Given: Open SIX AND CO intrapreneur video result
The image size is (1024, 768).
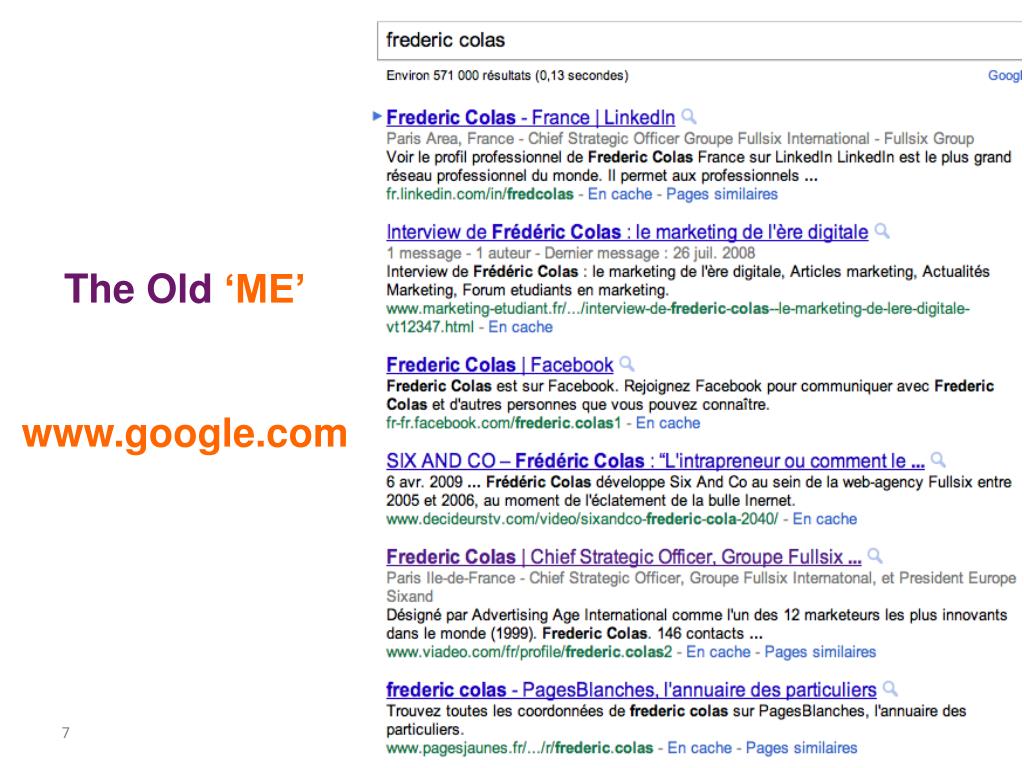Looking at the screenshot, I should tap(655, 460).
